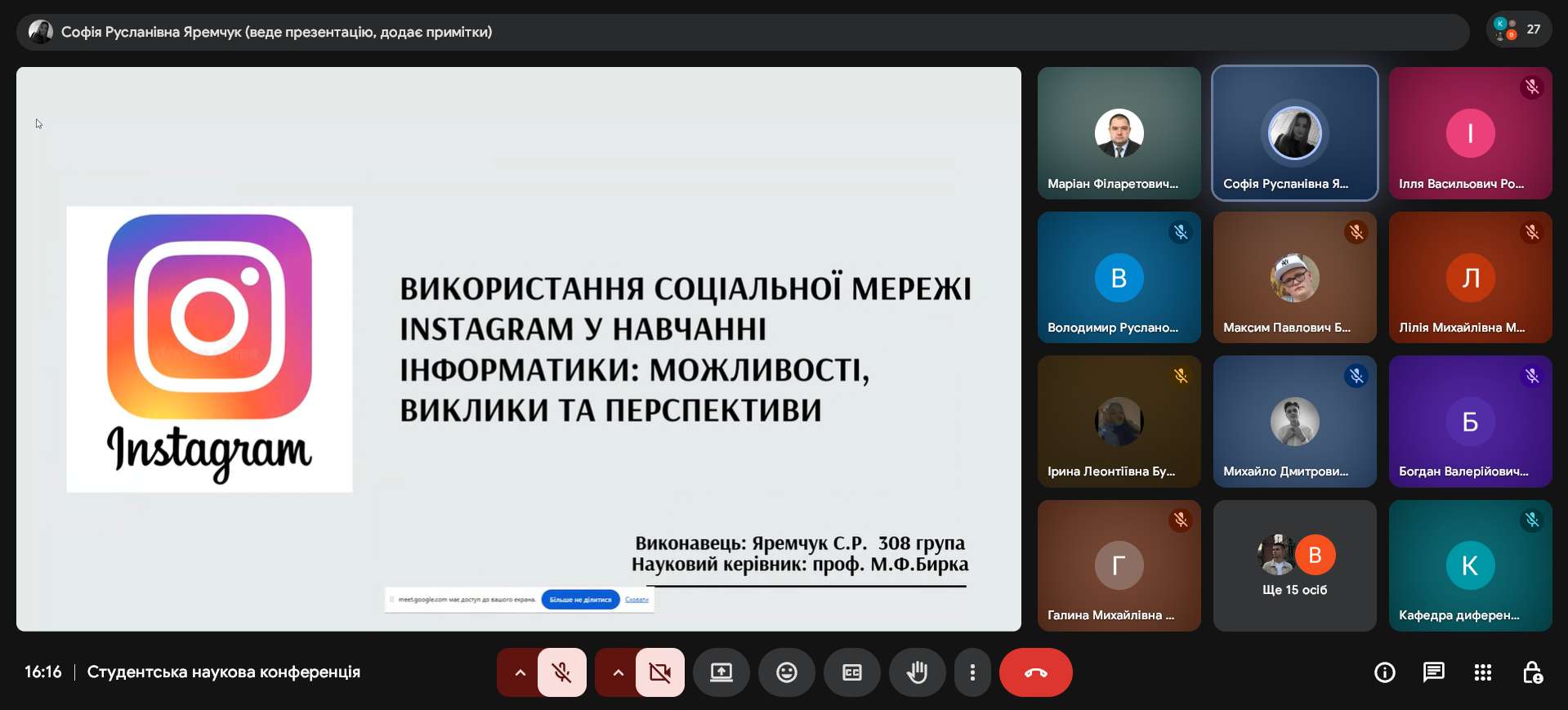Viewport: 1568px width, 710px height.
Task: Open more options three-dot menu
Action: coord(972,672)
